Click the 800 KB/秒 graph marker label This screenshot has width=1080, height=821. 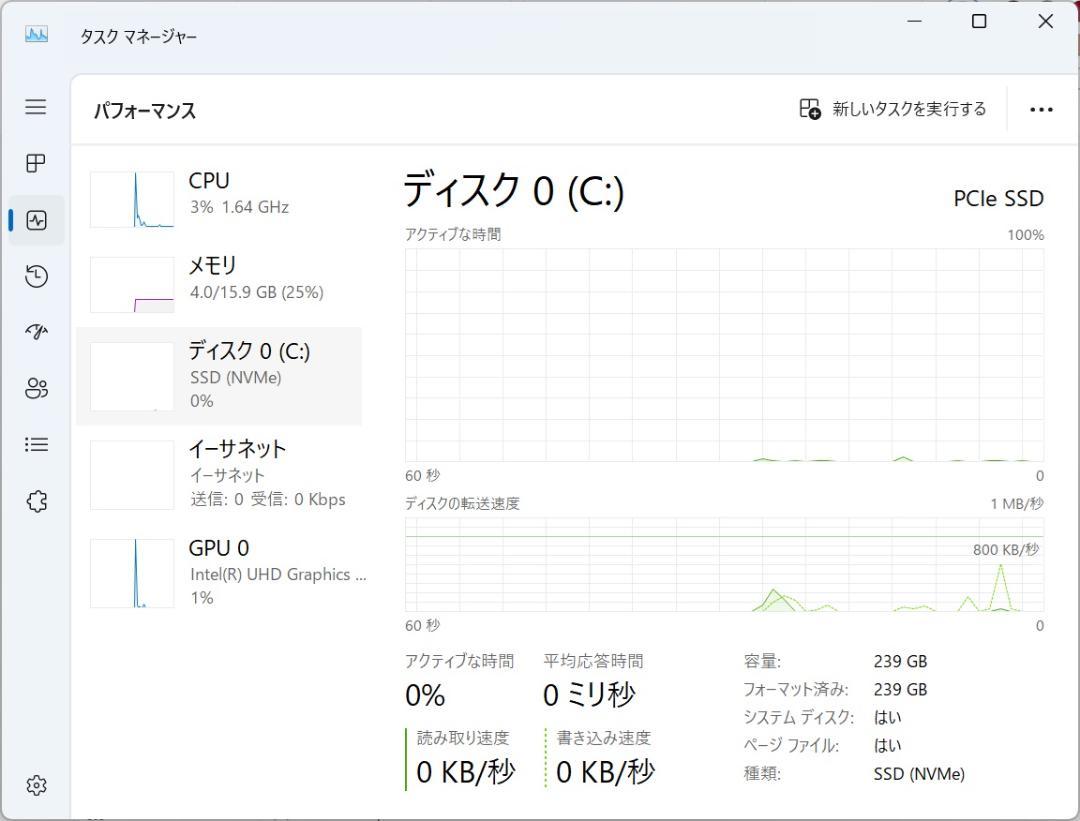tap(1006, 549)
